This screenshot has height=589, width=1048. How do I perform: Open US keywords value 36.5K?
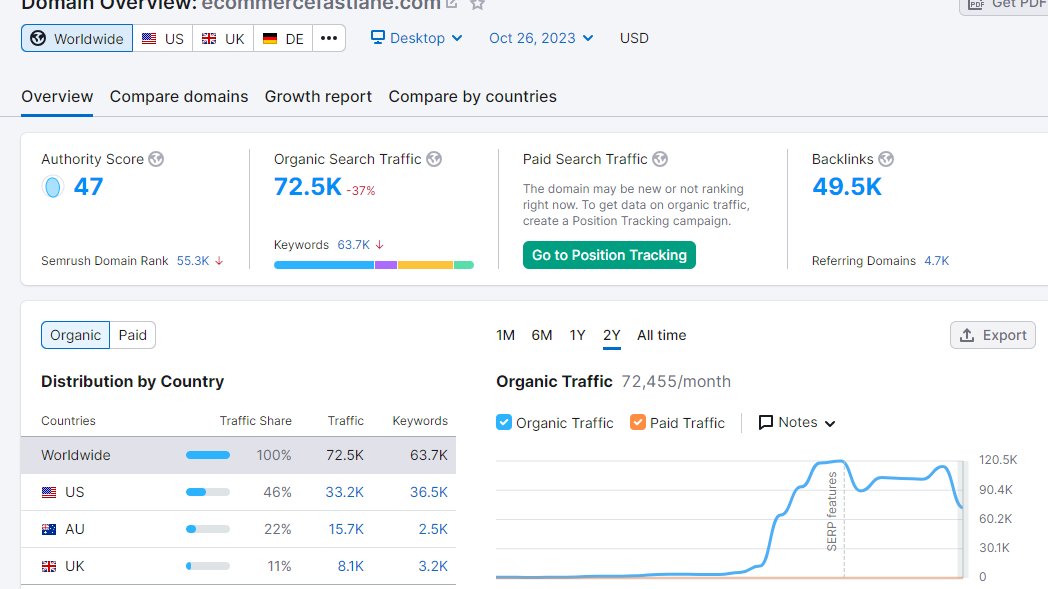pyautogui.click(x=428, y=492)
